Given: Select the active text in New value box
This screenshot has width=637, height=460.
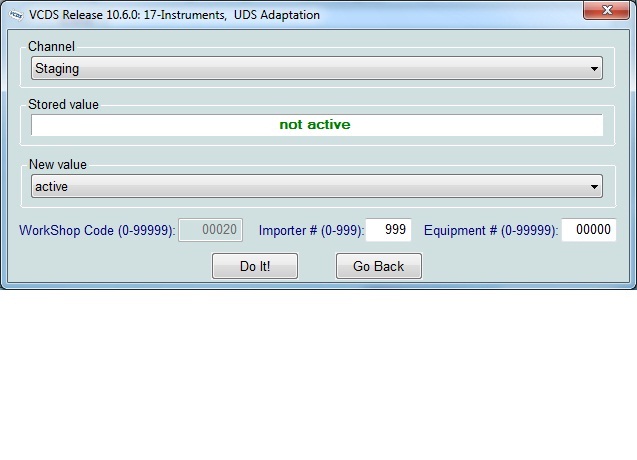Looking at the screenshot, I should 52,186.
